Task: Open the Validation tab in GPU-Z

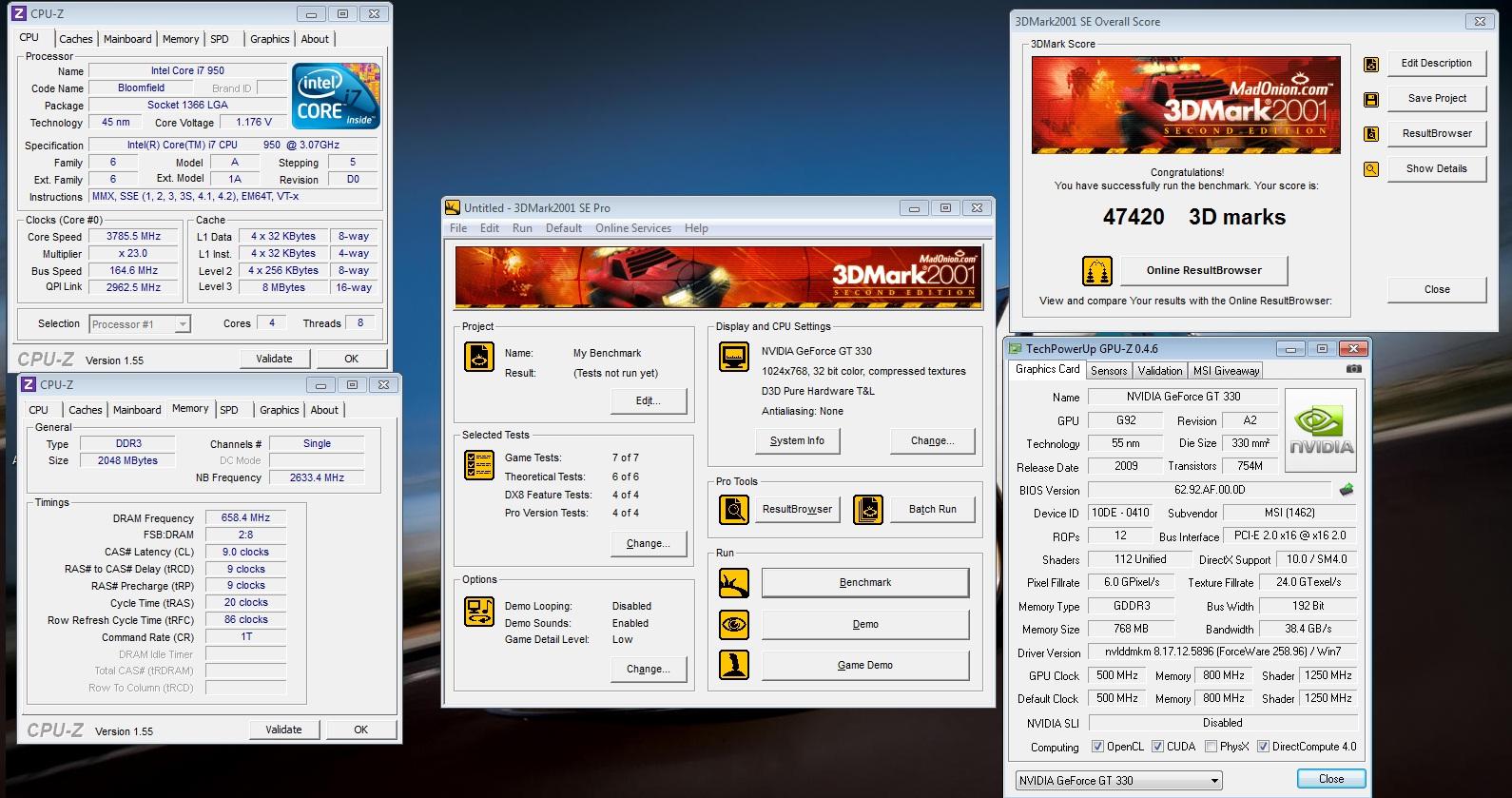Action: coord(1160,371)
